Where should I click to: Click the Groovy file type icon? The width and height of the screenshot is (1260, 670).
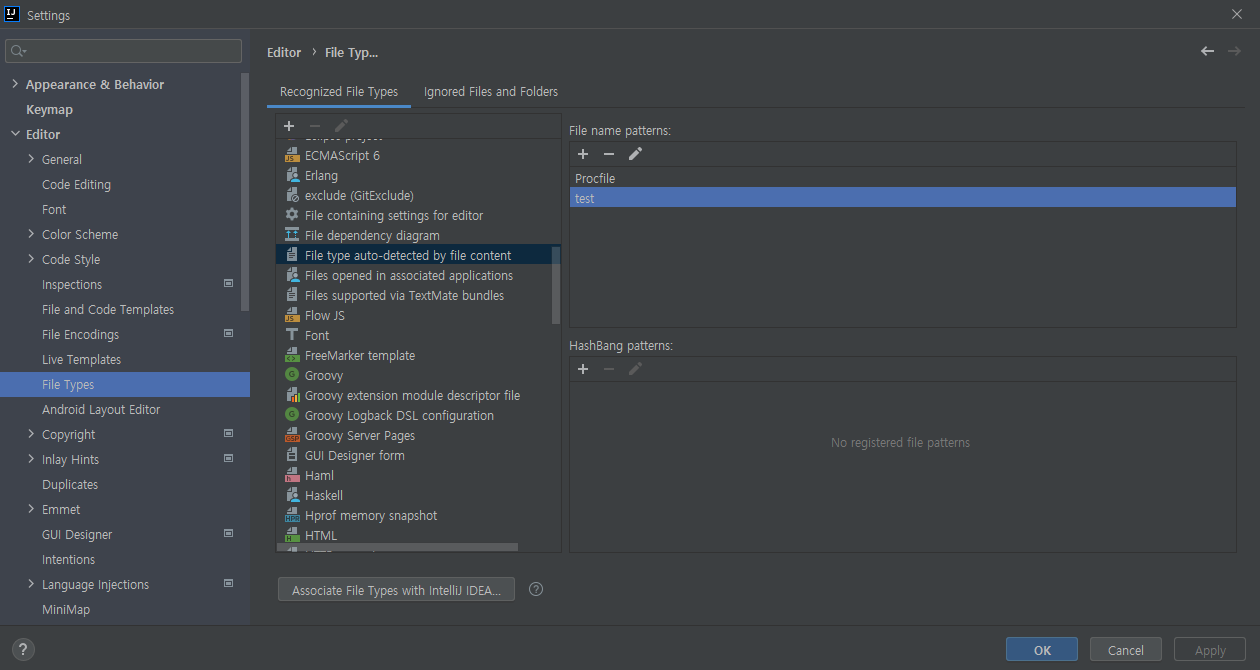(x=292, y=375)
